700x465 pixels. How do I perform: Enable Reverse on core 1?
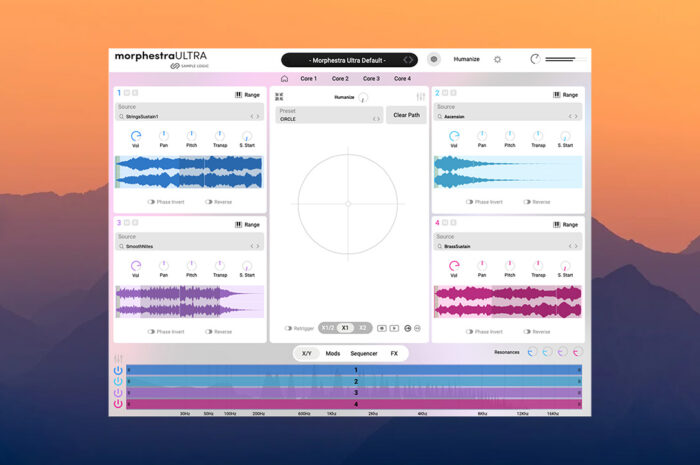click(x=208, y=202)
